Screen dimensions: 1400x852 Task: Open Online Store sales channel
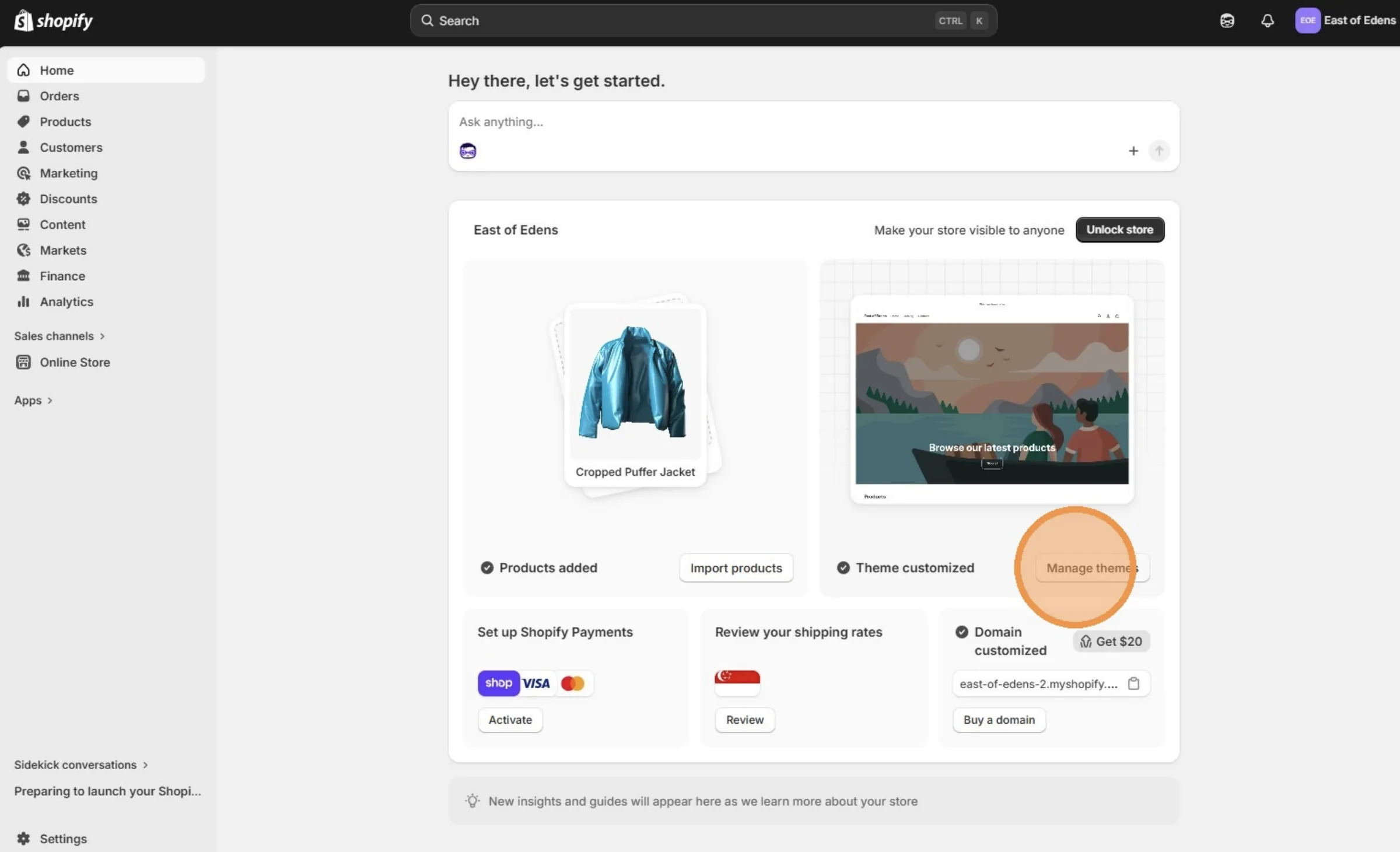(106, 362)
